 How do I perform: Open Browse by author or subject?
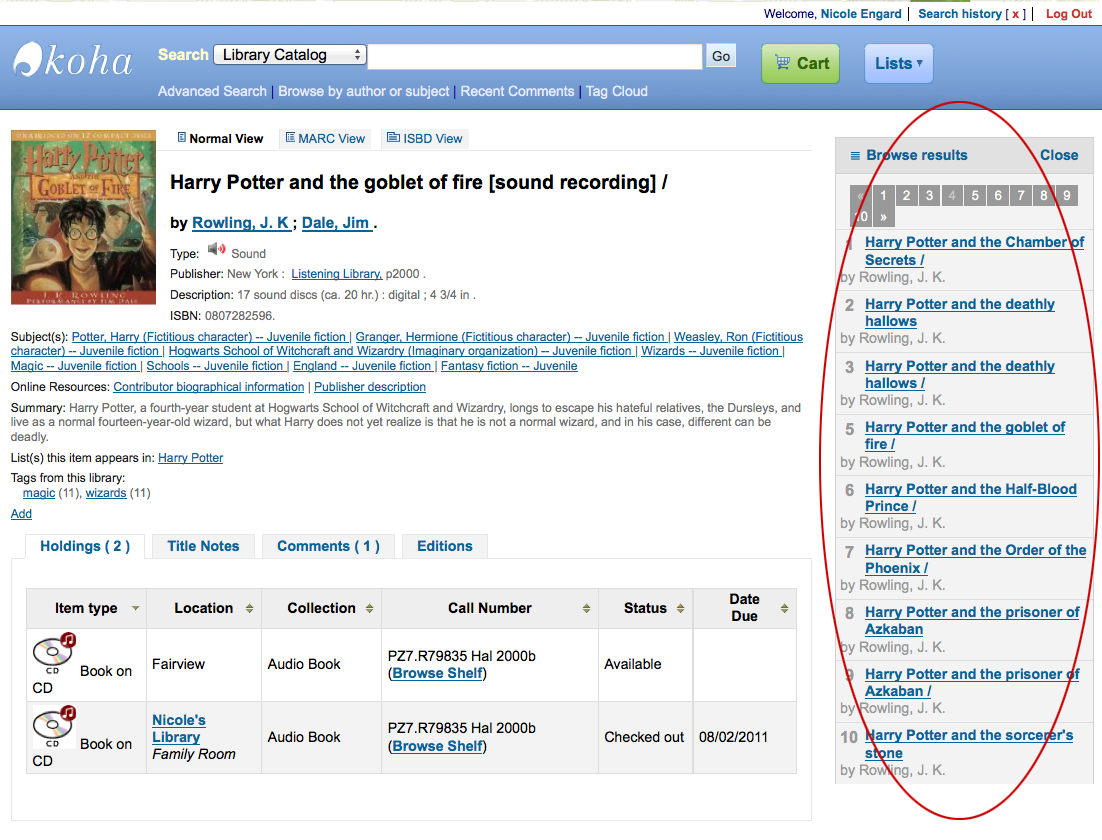click(x=363, y=91)
